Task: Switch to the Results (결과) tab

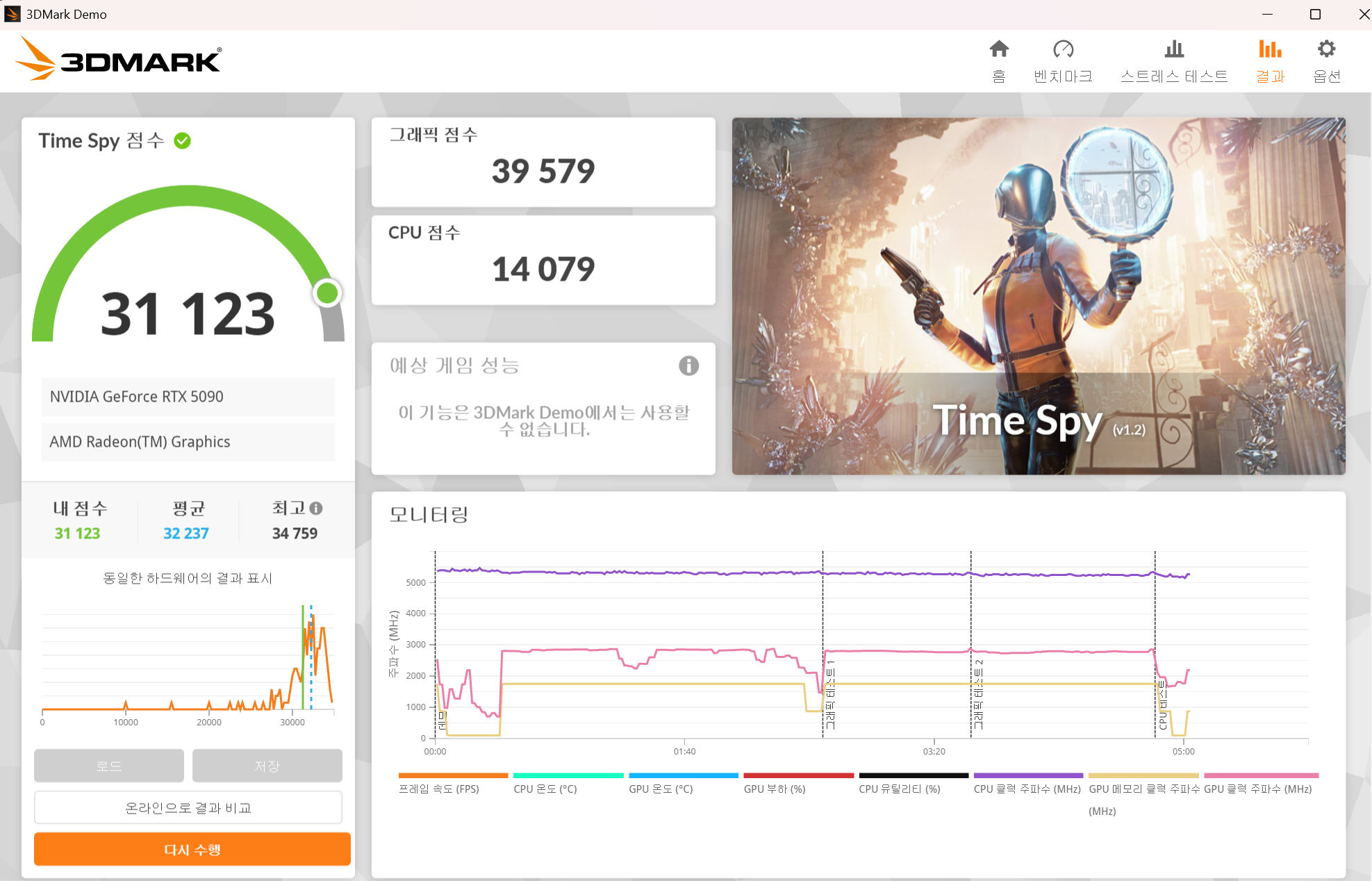Action: (1270, 61)
